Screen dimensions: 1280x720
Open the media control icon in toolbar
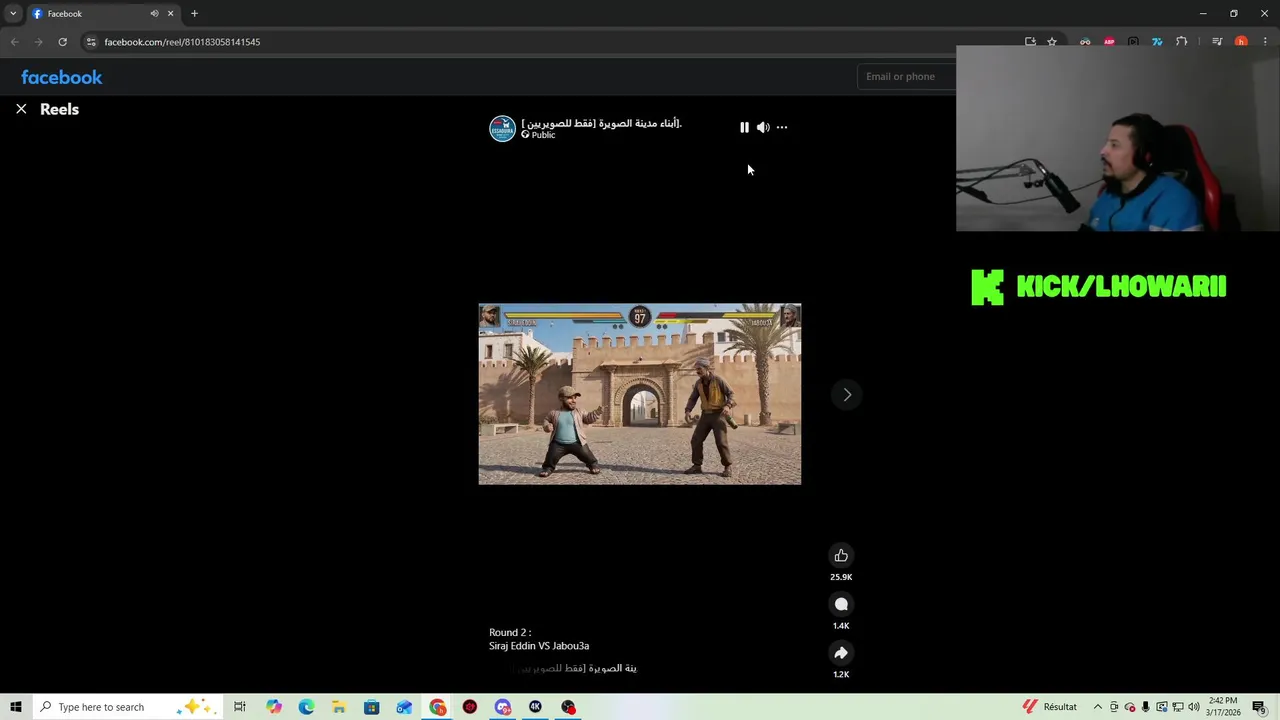click(x=1217, y=42)
